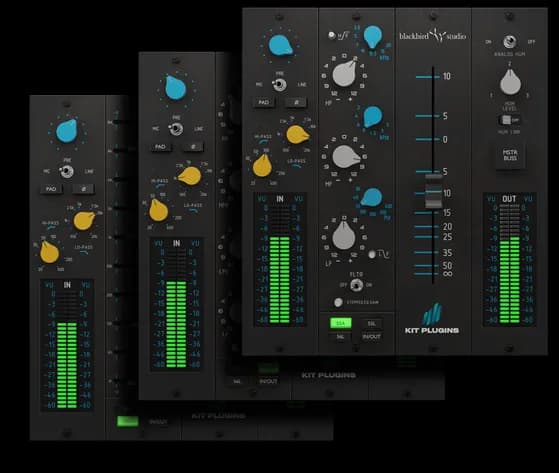Click the blue HF frequency knob

pos(373,36)
